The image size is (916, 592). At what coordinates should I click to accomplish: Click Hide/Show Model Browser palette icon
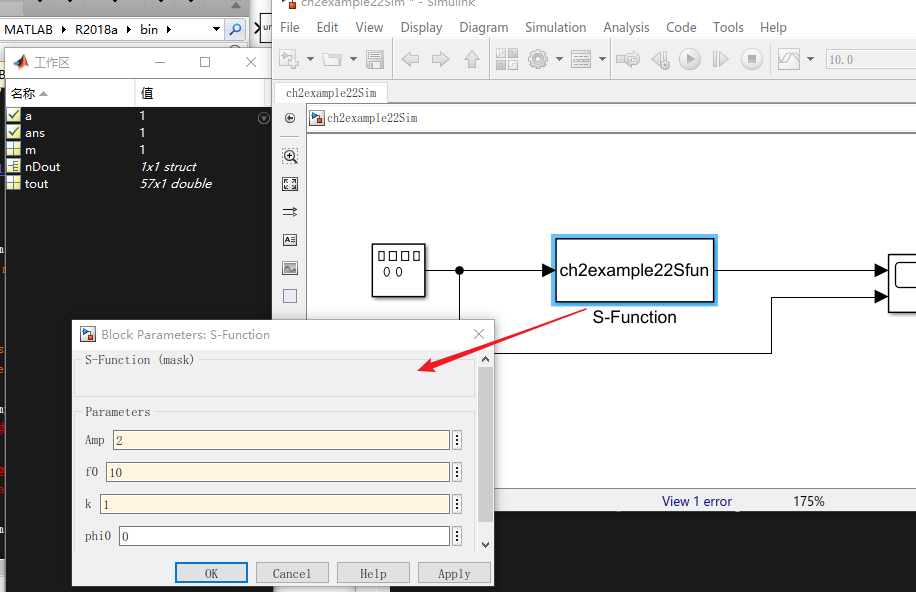click(290, 118)
